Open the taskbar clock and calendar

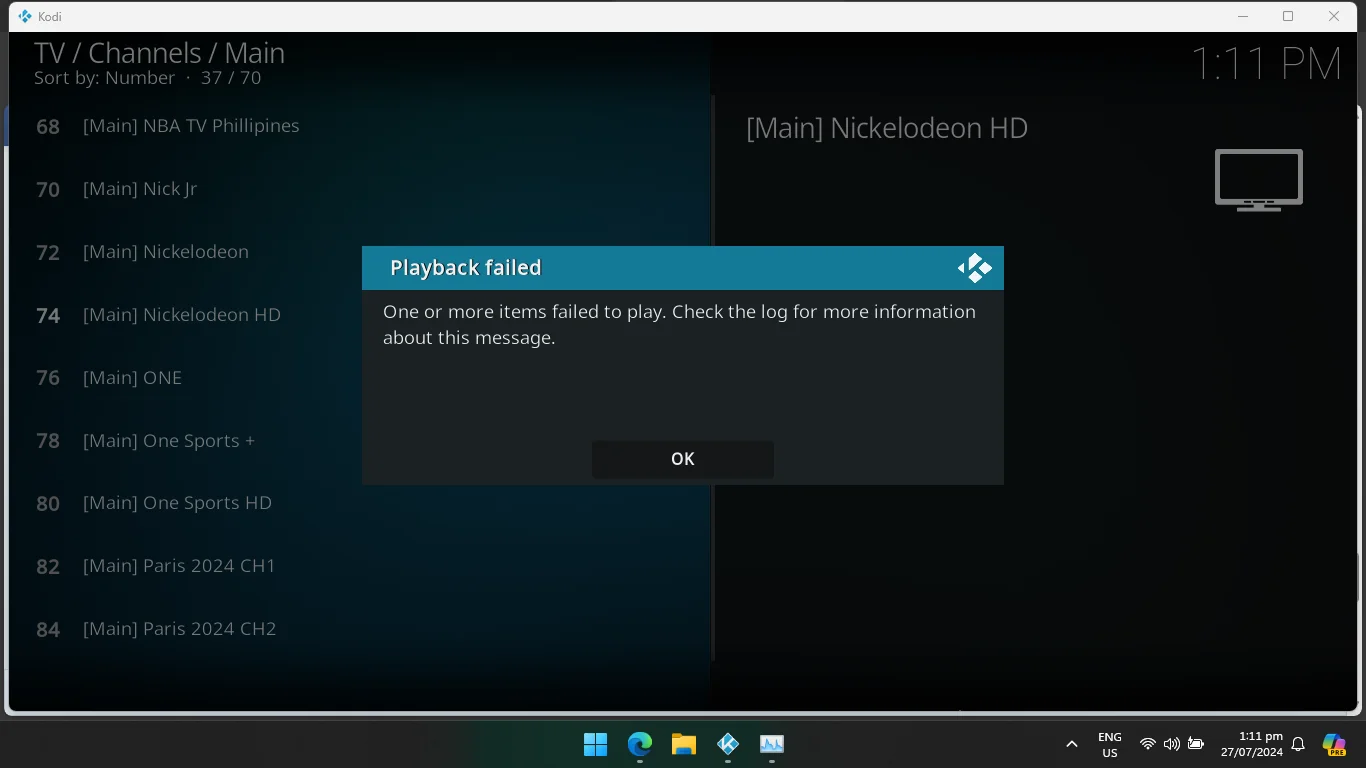(x=1252, y=744)
